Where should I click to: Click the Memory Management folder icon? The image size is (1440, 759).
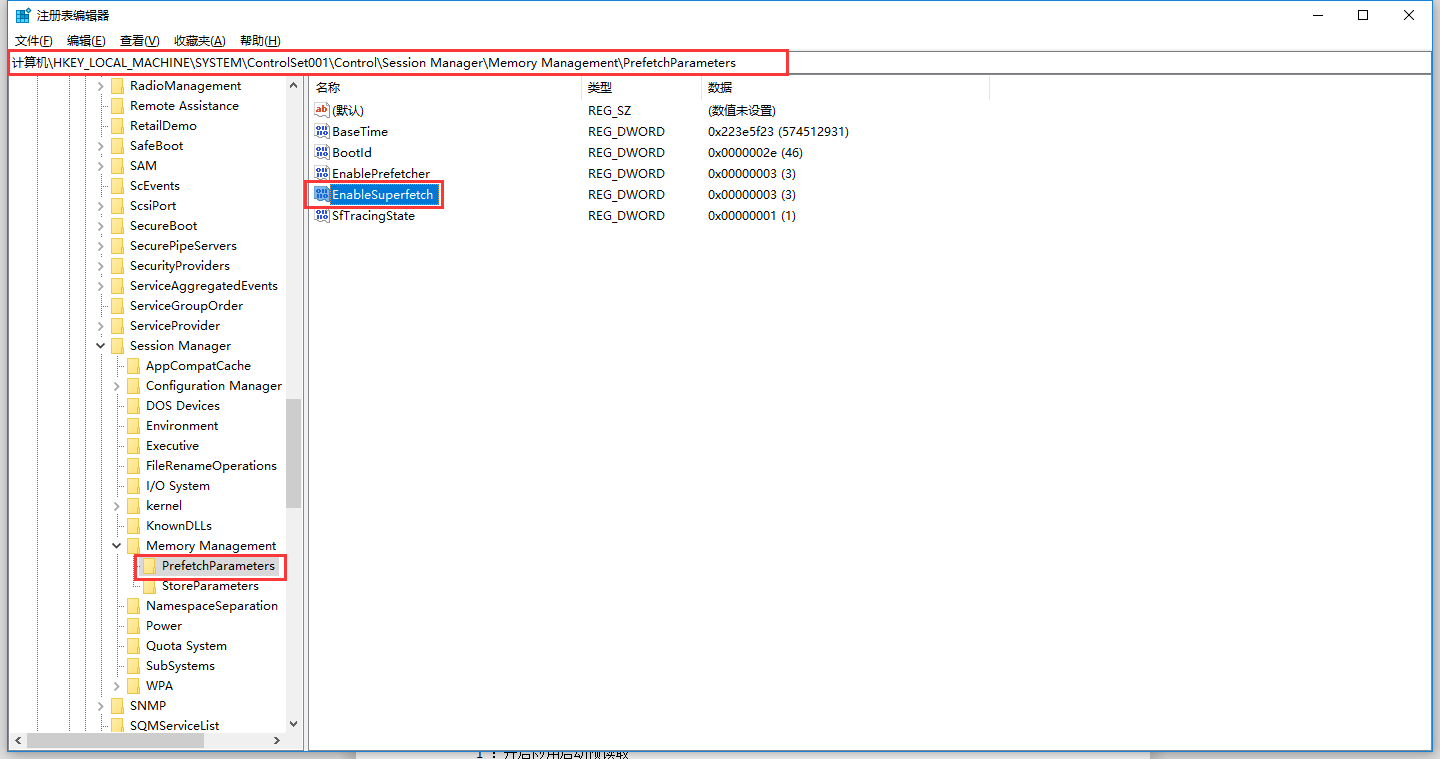(x=133, y=546)
